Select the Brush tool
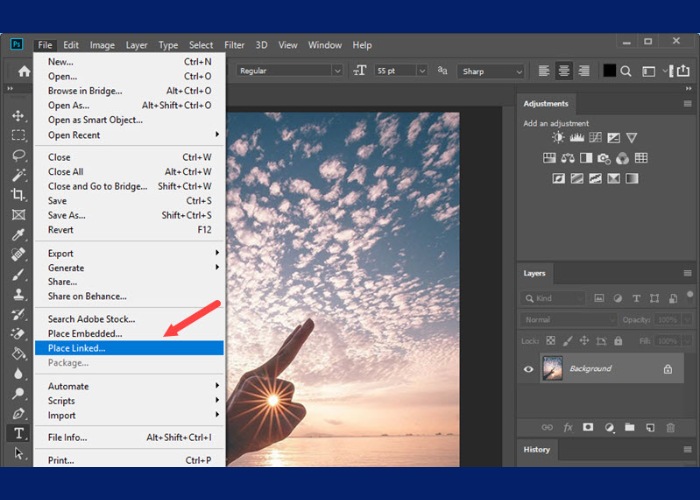The width and height of the screenshot is (700, 500). point(18,275)
